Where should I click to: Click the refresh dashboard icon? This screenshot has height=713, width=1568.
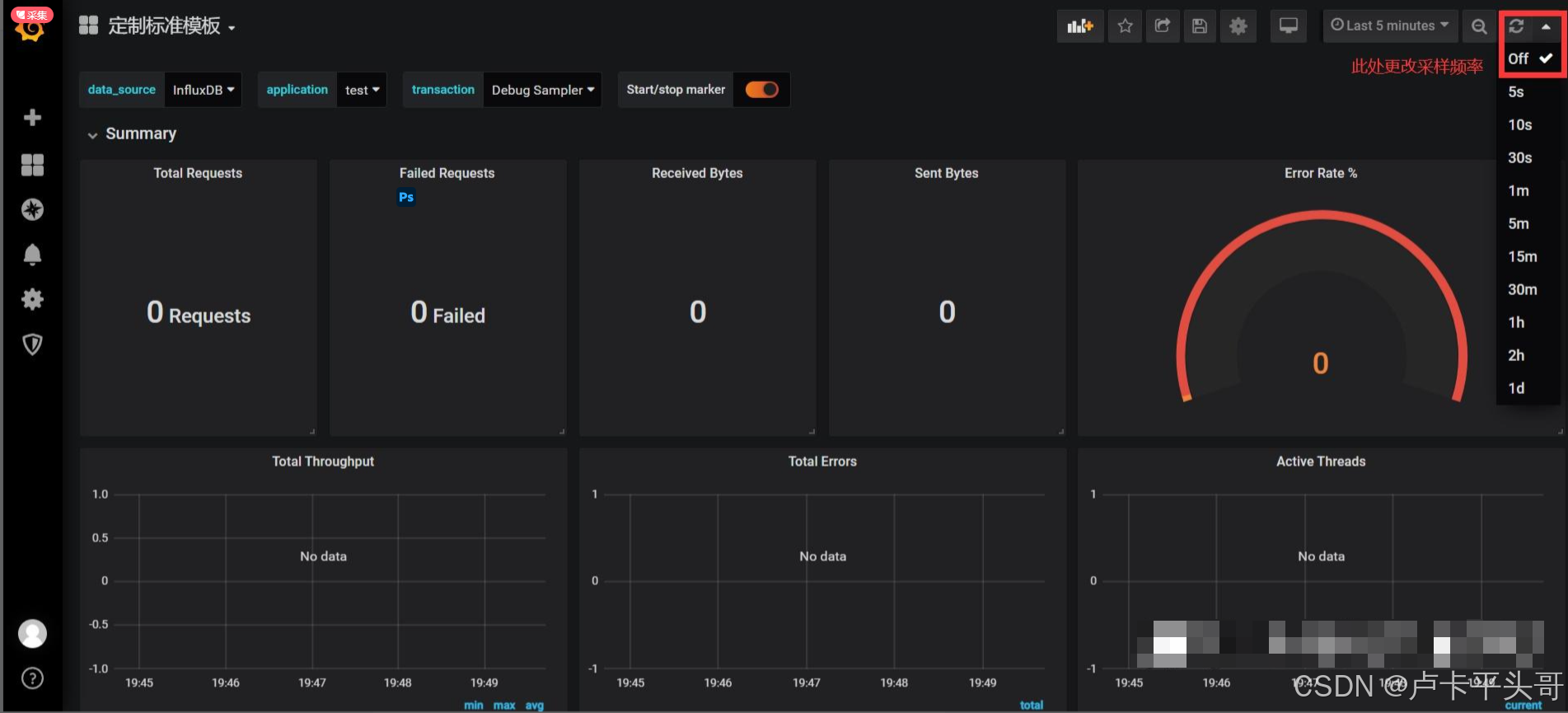pos(1516,26)
